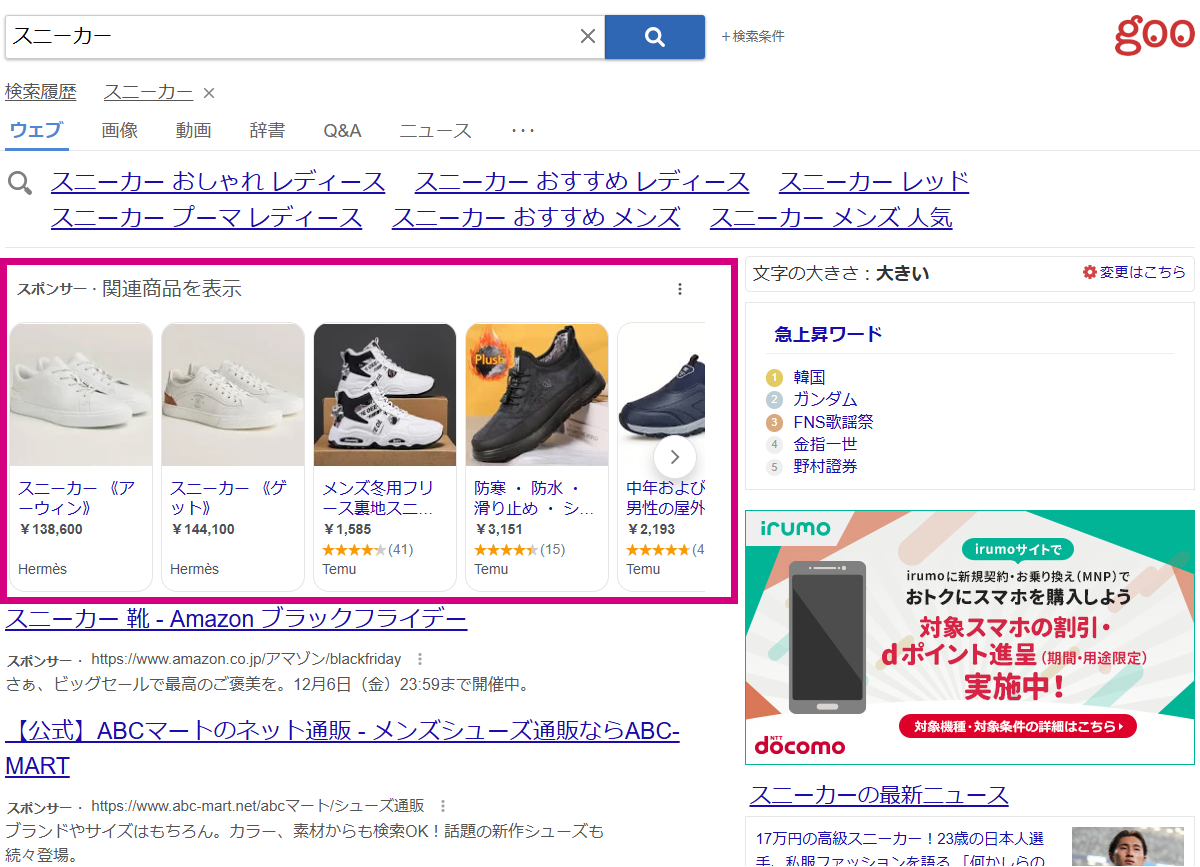
Task: Click Amazon sponsor URL text
Action: pyautogui.click(x=246, y=659)
